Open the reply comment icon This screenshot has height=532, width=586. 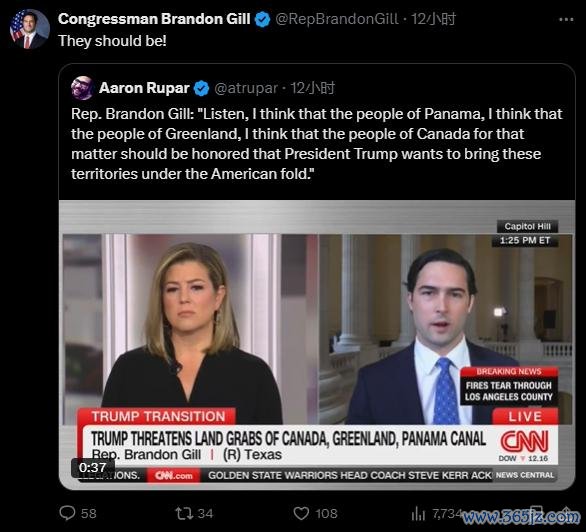(x=68, y=513)
